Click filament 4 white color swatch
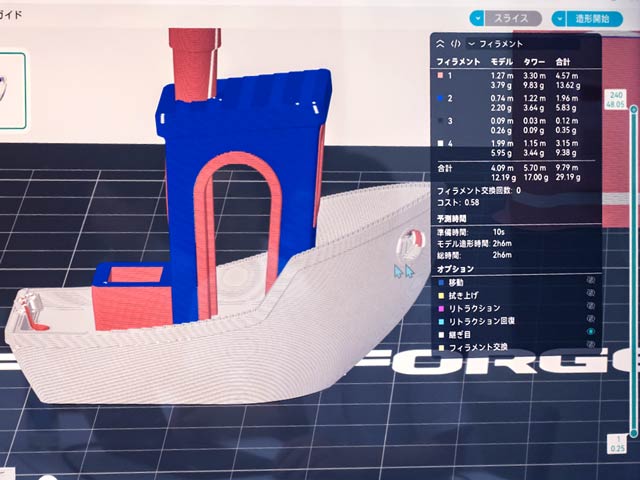Image resolution: width=640 pixels, height=480 pixels. (x=440, y=143)
